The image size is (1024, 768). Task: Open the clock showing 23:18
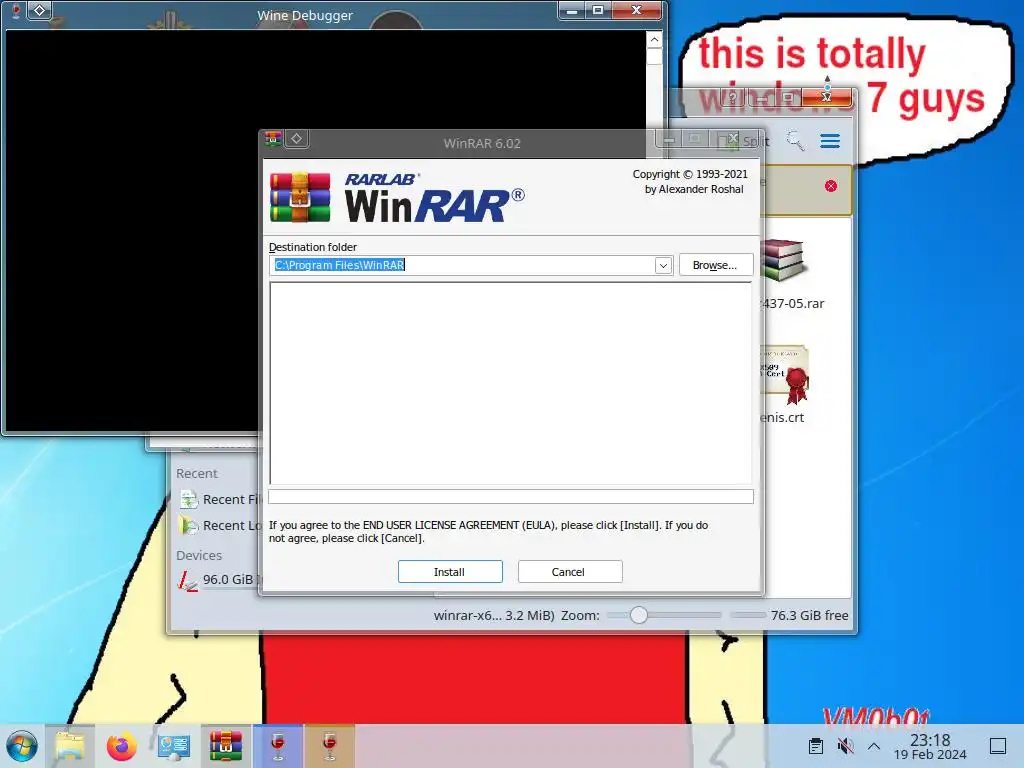pyautogui.click(x=930, y=746)
